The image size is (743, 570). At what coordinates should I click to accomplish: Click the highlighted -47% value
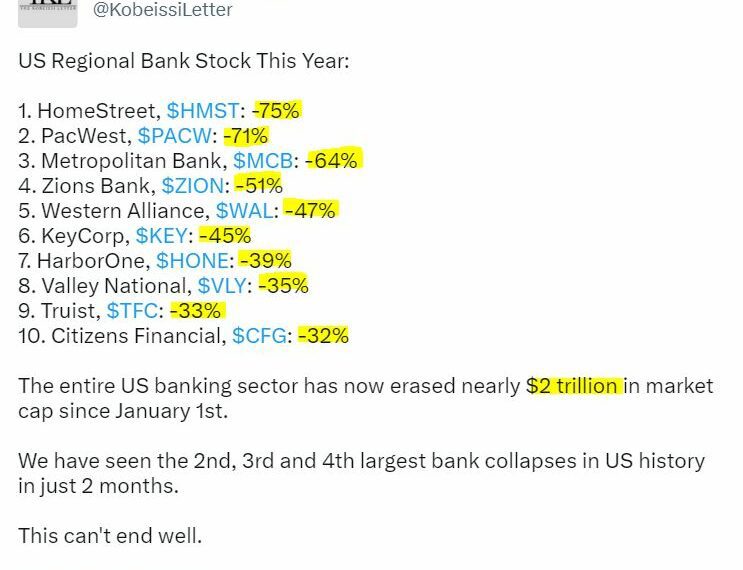coord(311,210)
